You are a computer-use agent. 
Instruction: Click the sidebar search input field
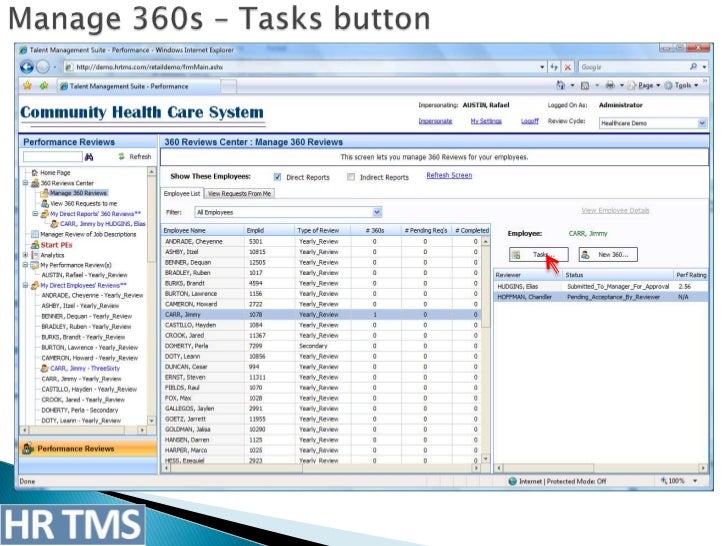pos(52,156)
